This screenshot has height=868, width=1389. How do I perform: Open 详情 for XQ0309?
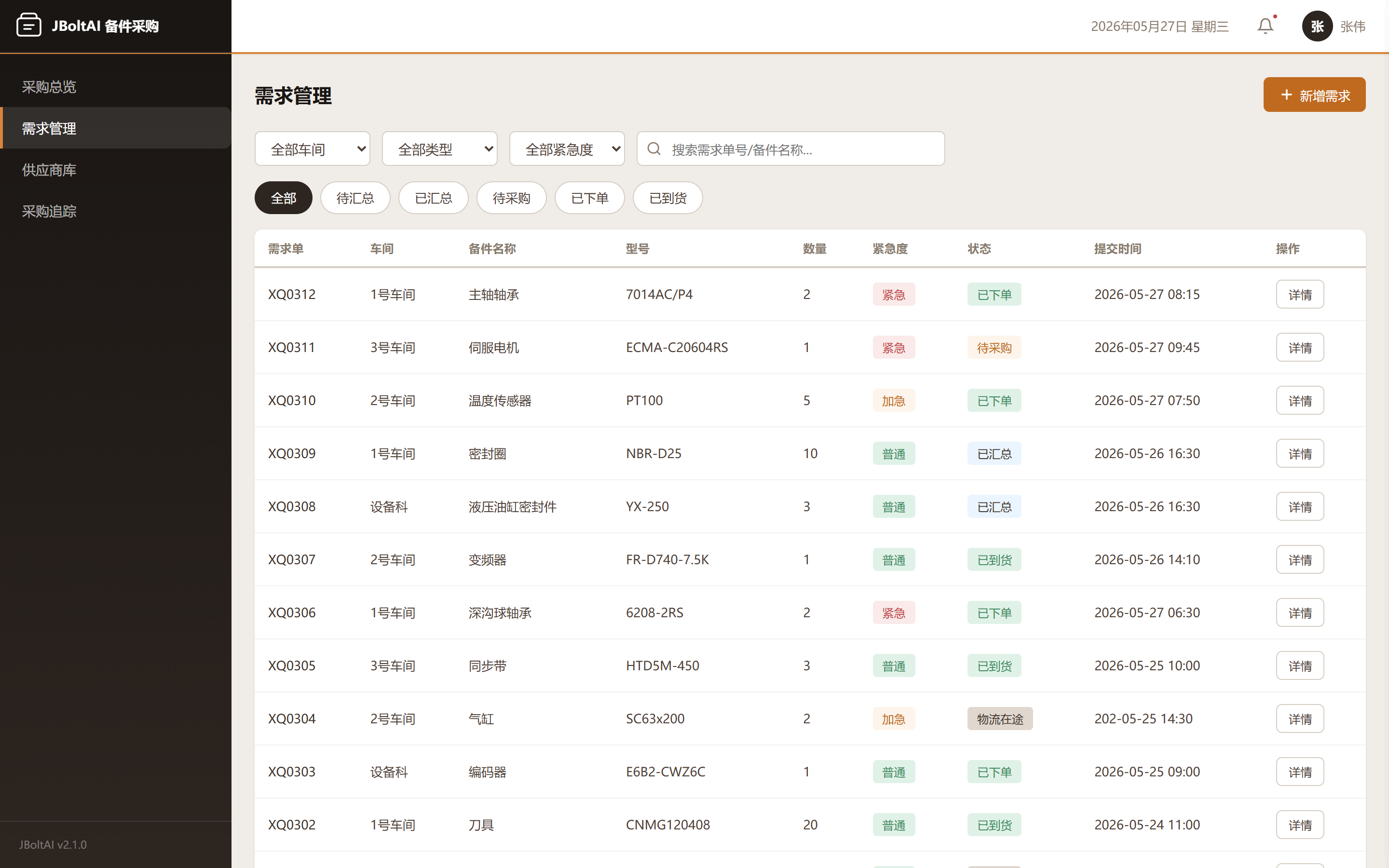click(x=1300, y=453)
